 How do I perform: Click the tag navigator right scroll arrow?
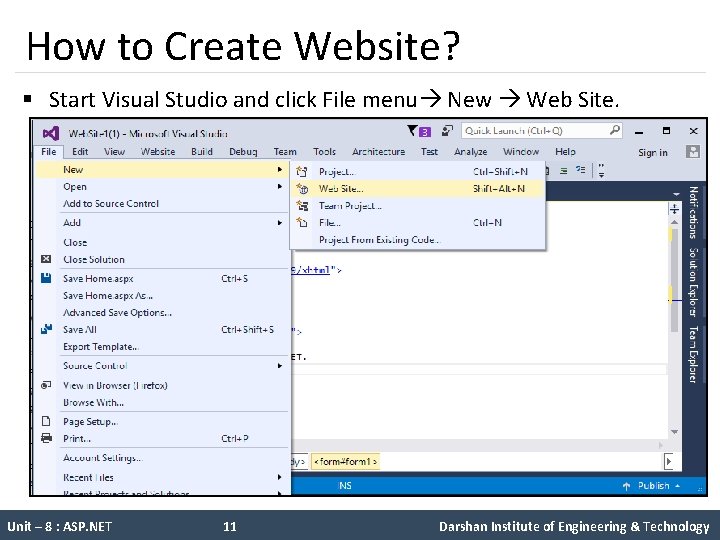click(669, 461)
